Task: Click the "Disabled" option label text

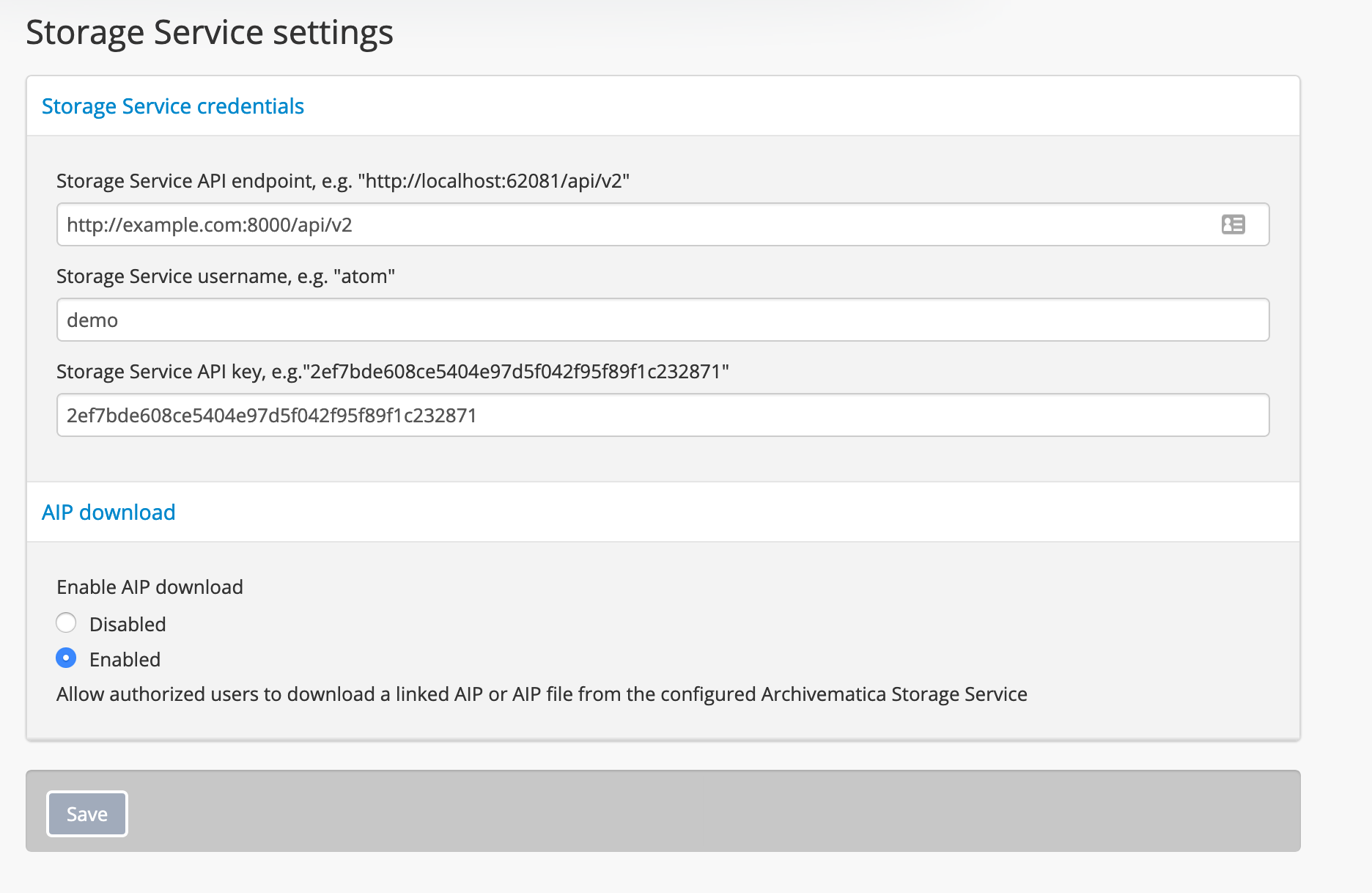Action: 128,625
